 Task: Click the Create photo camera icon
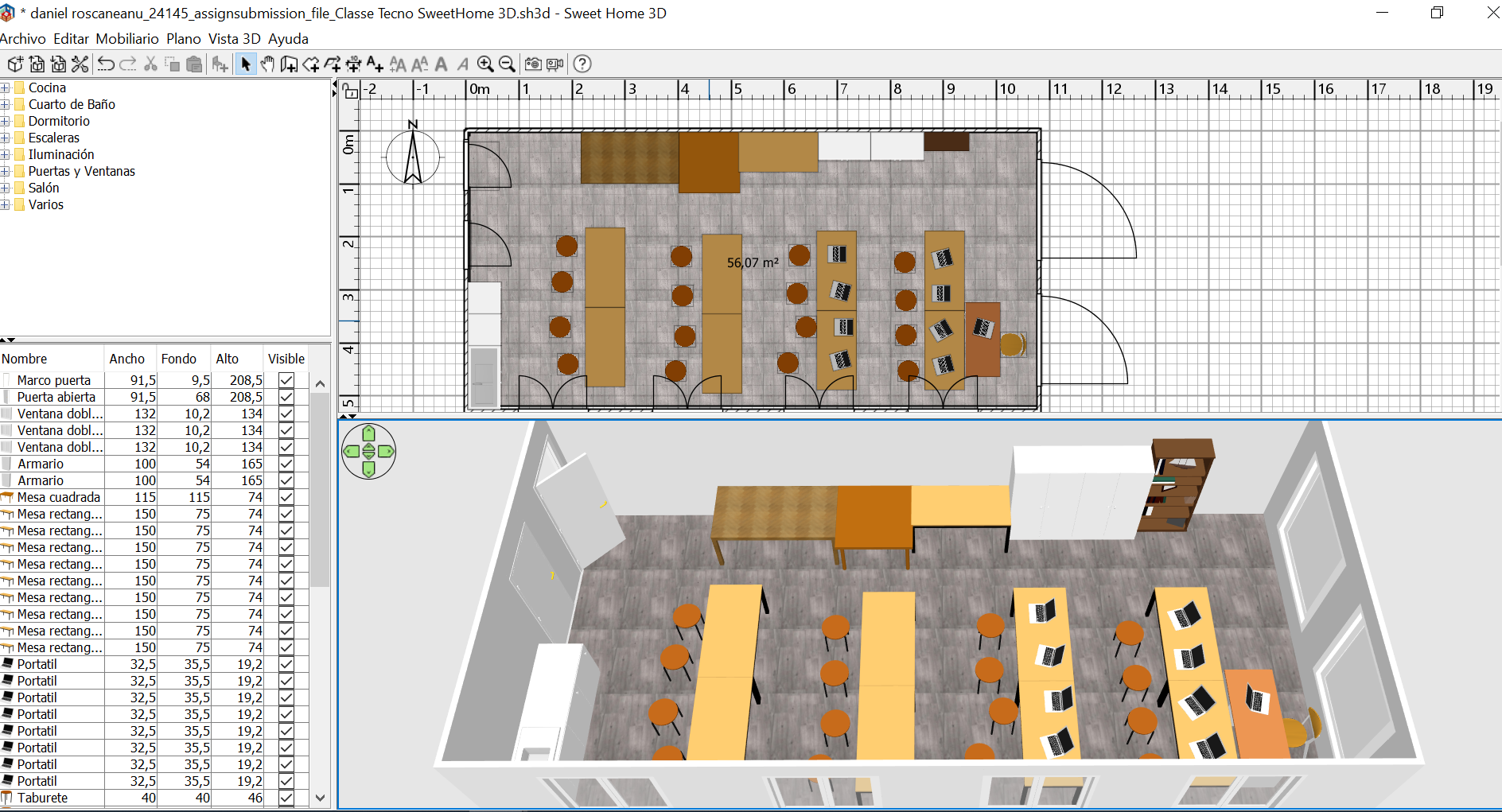coord(533,64)
